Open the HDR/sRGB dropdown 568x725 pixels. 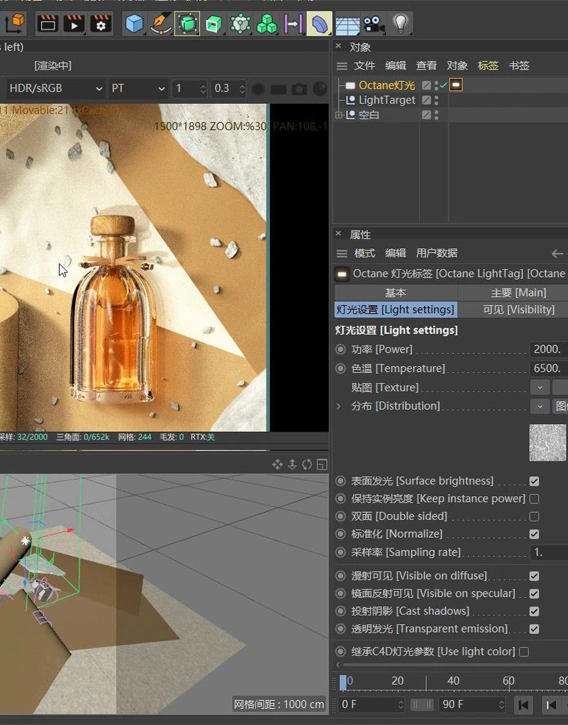click(x=55, y=88)
